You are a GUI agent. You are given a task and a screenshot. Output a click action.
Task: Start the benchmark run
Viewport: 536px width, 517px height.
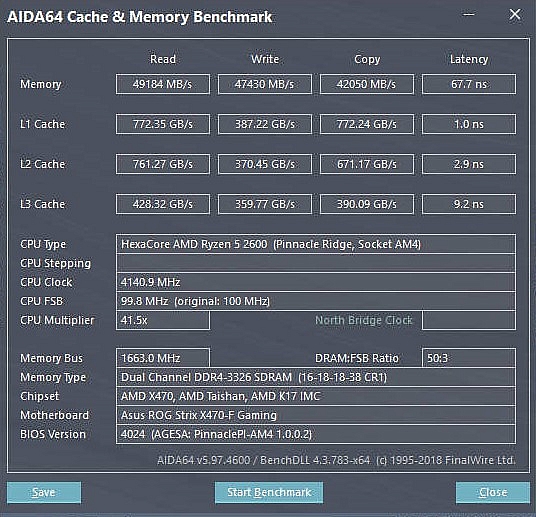269,492
